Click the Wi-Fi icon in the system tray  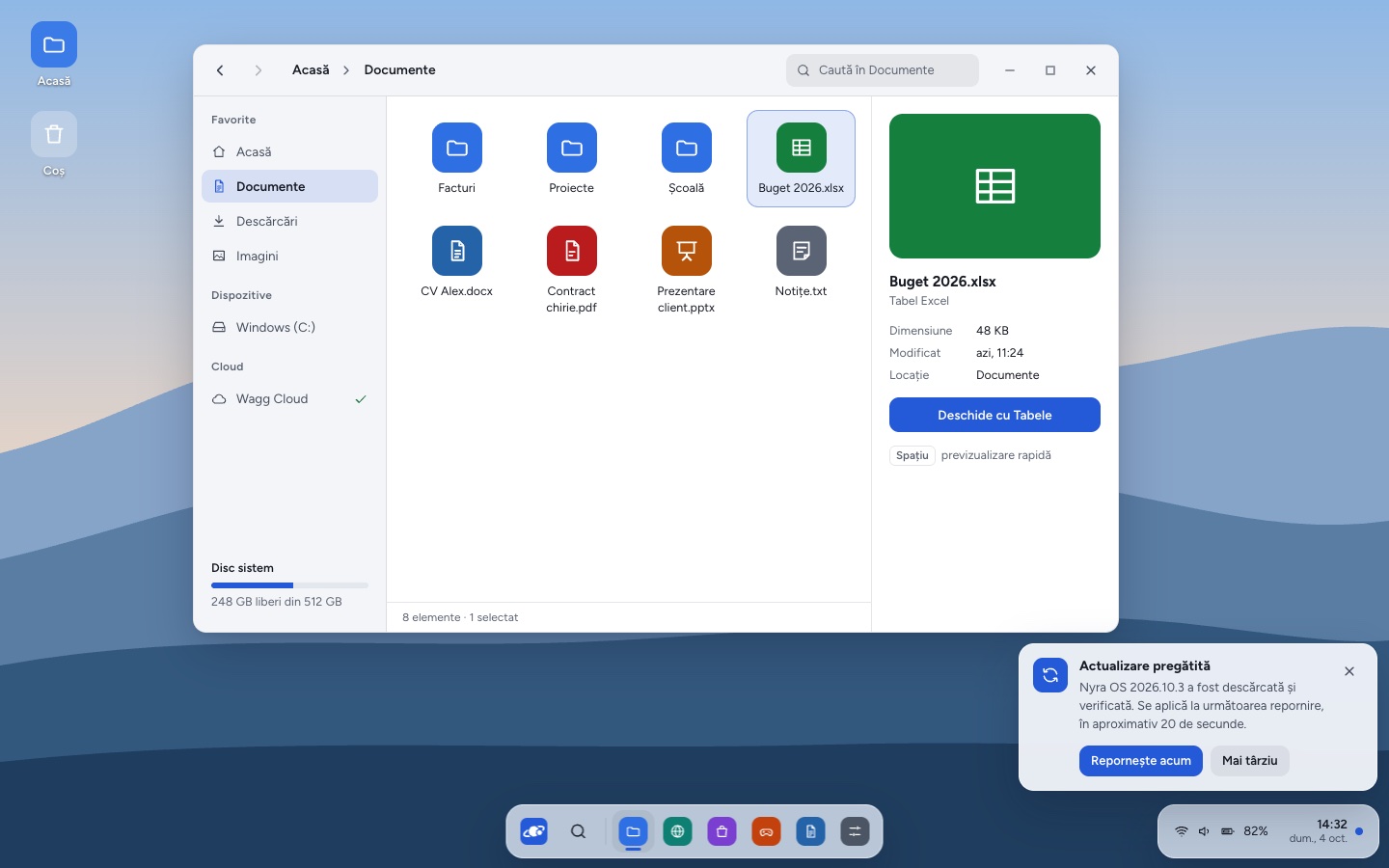click(x=1181, y=831)
